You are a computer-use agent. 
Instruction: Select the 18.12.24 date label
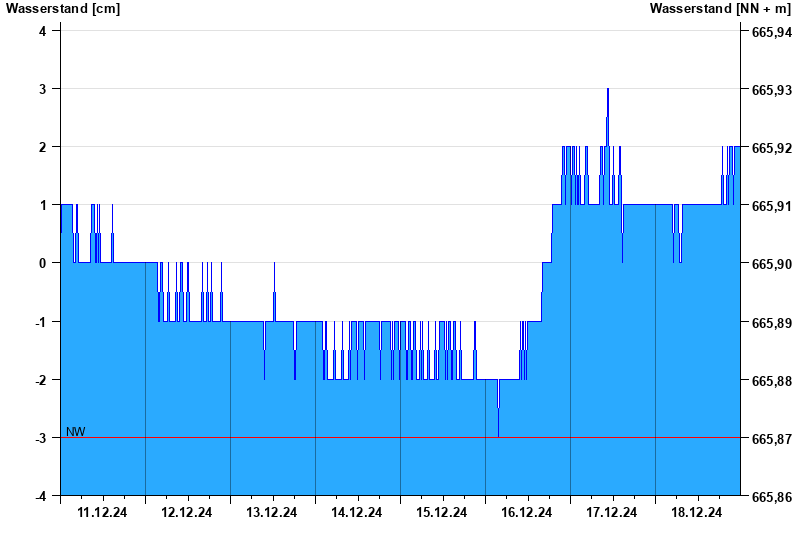point(697,513)
